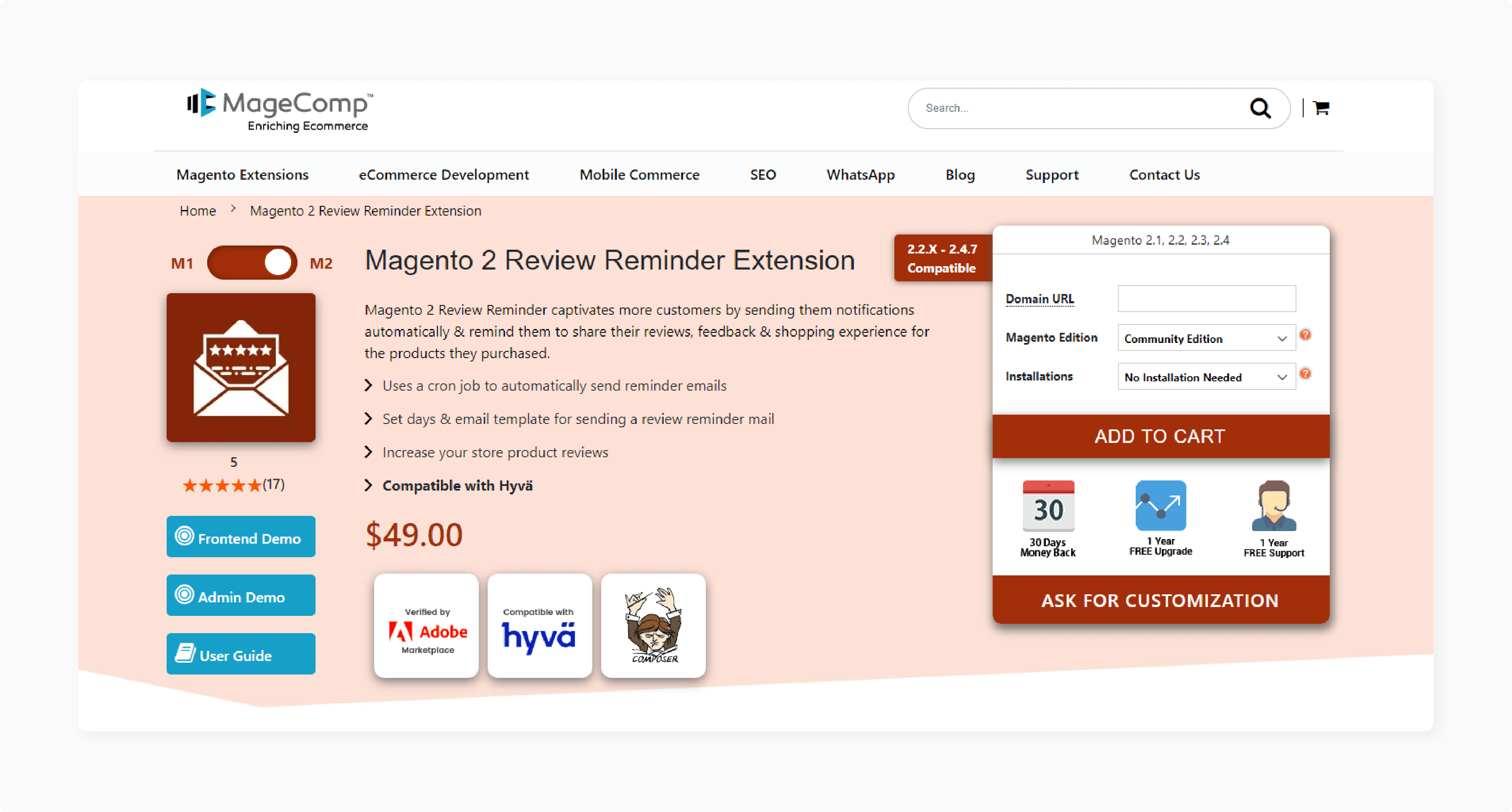
Task: Click the Domain URL input field
Action: [1205, 298]
